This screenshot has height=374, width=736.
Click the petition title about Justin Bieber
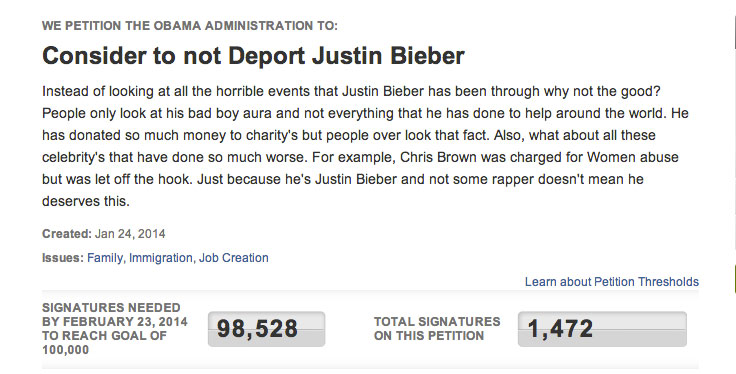point(253,55)
